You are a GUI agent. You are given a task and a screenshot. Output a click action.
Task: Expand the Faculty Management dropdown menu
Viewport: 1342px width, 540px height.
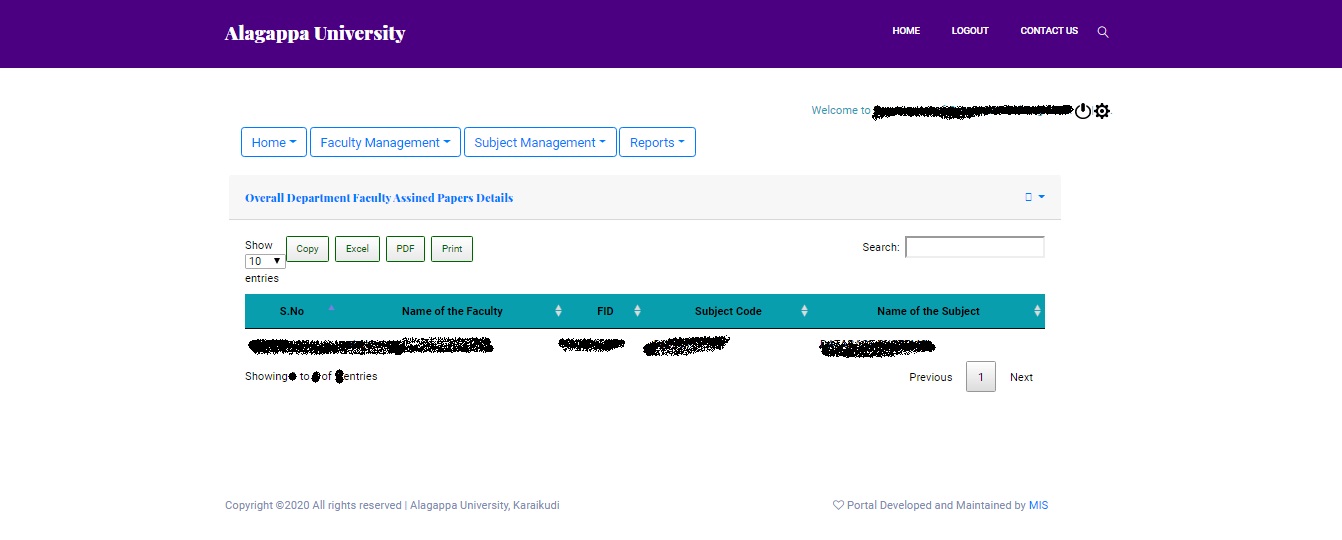coord(385,142)
